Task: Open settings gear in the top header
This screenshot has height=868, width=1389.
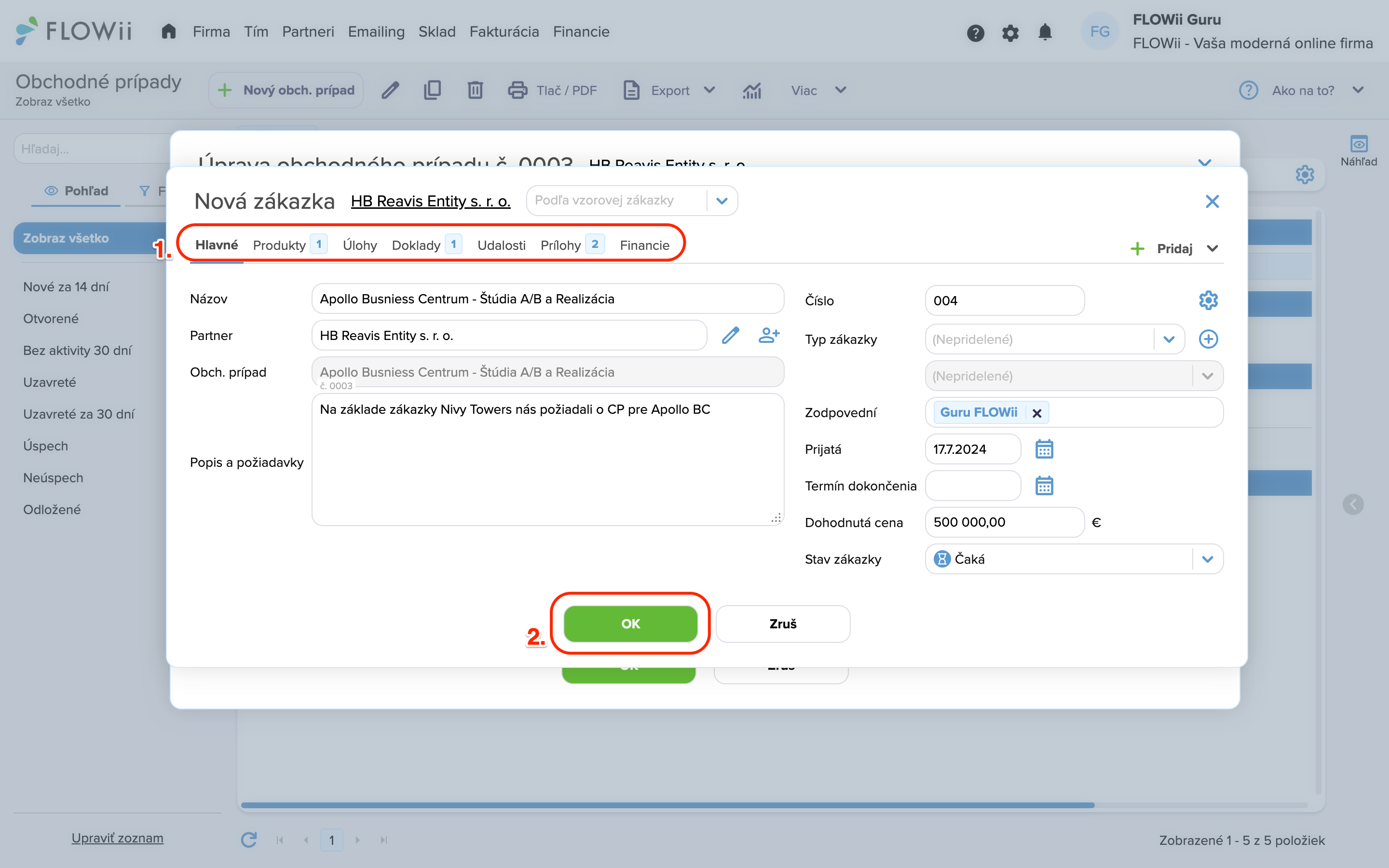Action: pyautogui.click(x=1010, y=33)
